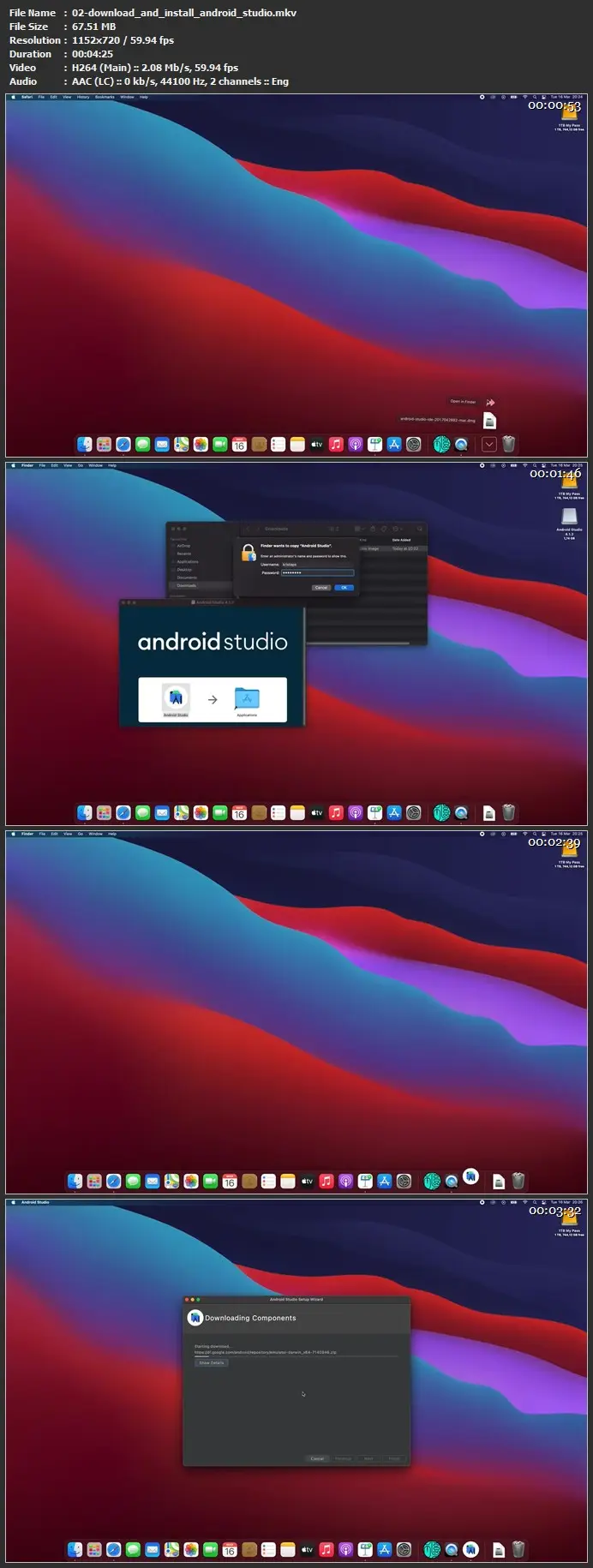
Task: Click the Android Studio app icon in the installer window
Action: [176, 697]
